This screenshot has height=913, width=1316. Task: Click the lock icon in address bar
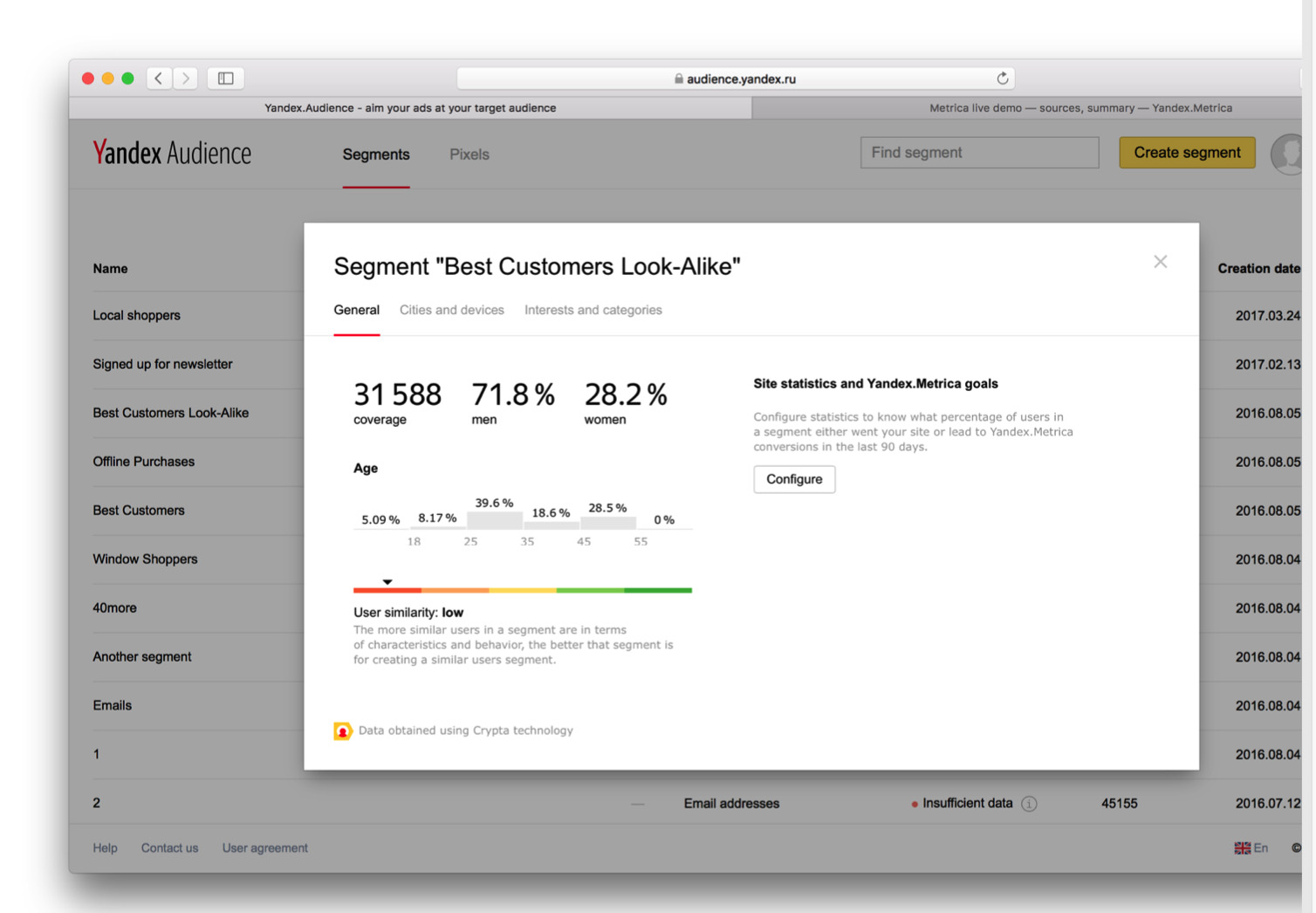click(679, 79)
